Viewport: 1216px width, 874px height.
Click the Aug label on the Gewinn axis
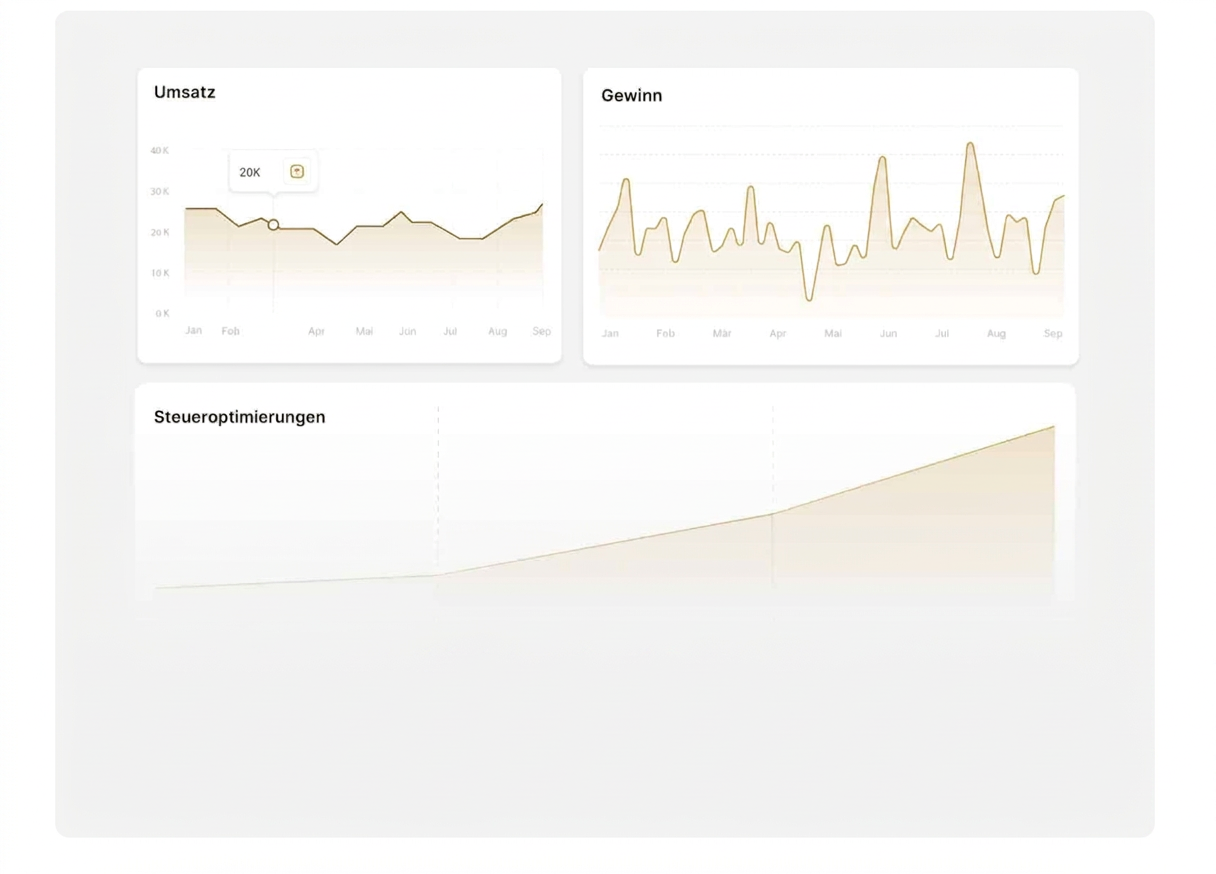pyautogui.click(x=996, y=333)
